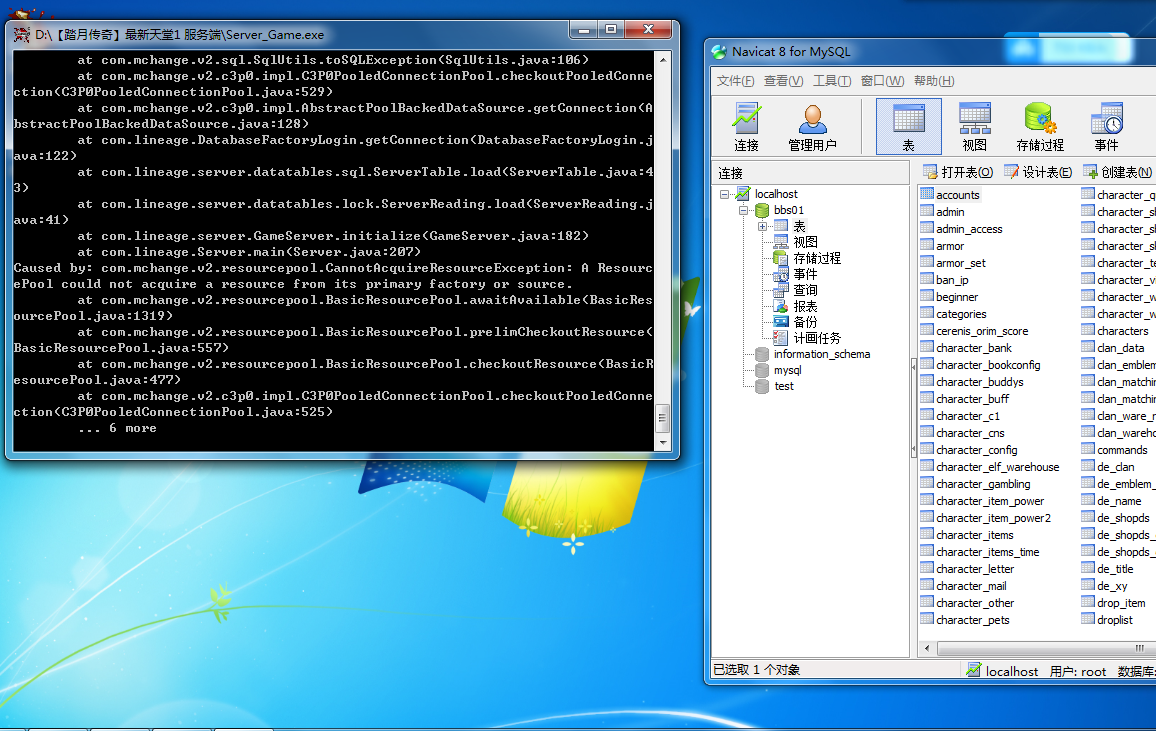
Task: Select character_elf_warehouse table
Action: tap(997, 467)
